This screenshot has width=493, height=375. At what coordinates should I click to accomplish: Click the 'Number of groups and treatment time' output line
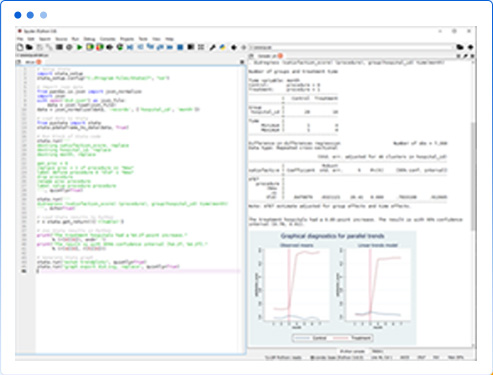coord(293,71)
